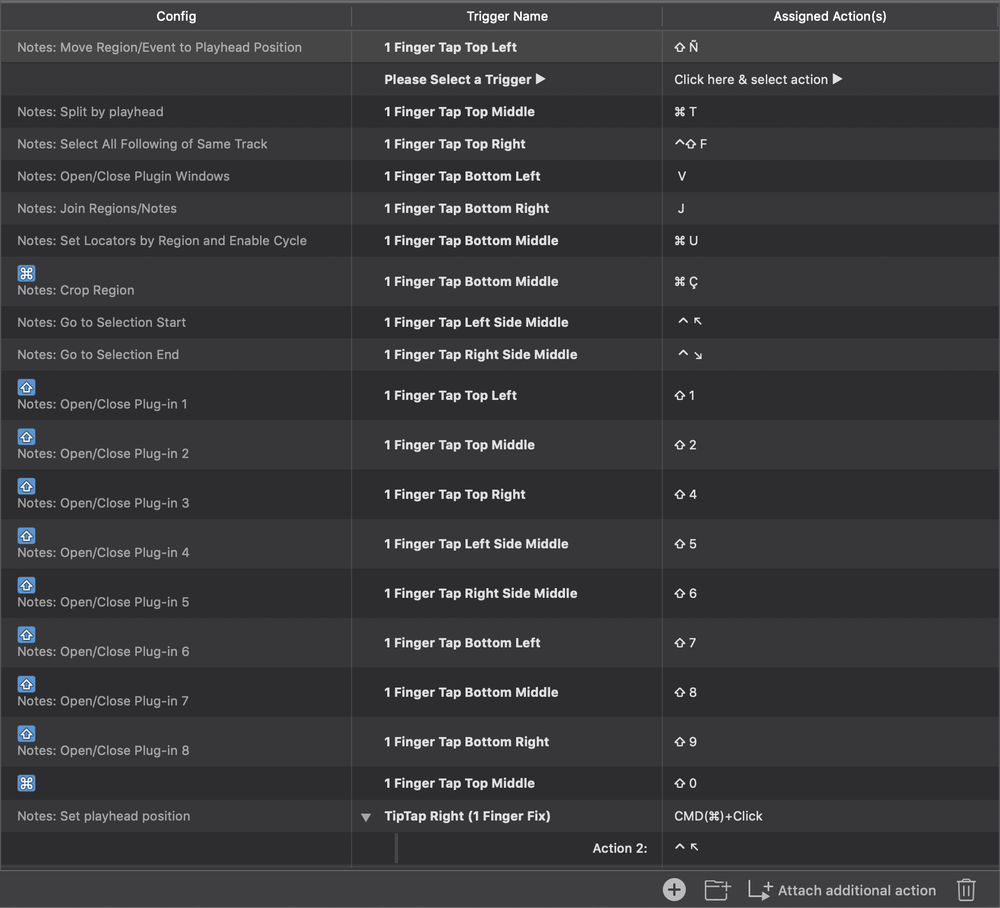Click the Action 2: label
The image size is (1000, 908).
coord(619,848)
